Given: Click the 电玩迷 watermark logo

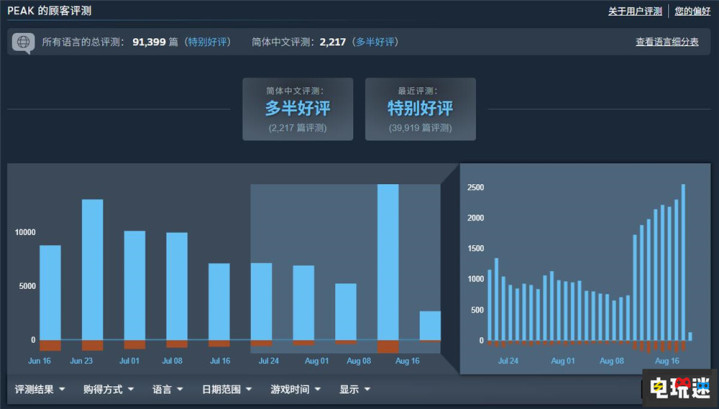Looking at the screenshot, I should pos(680,388).
